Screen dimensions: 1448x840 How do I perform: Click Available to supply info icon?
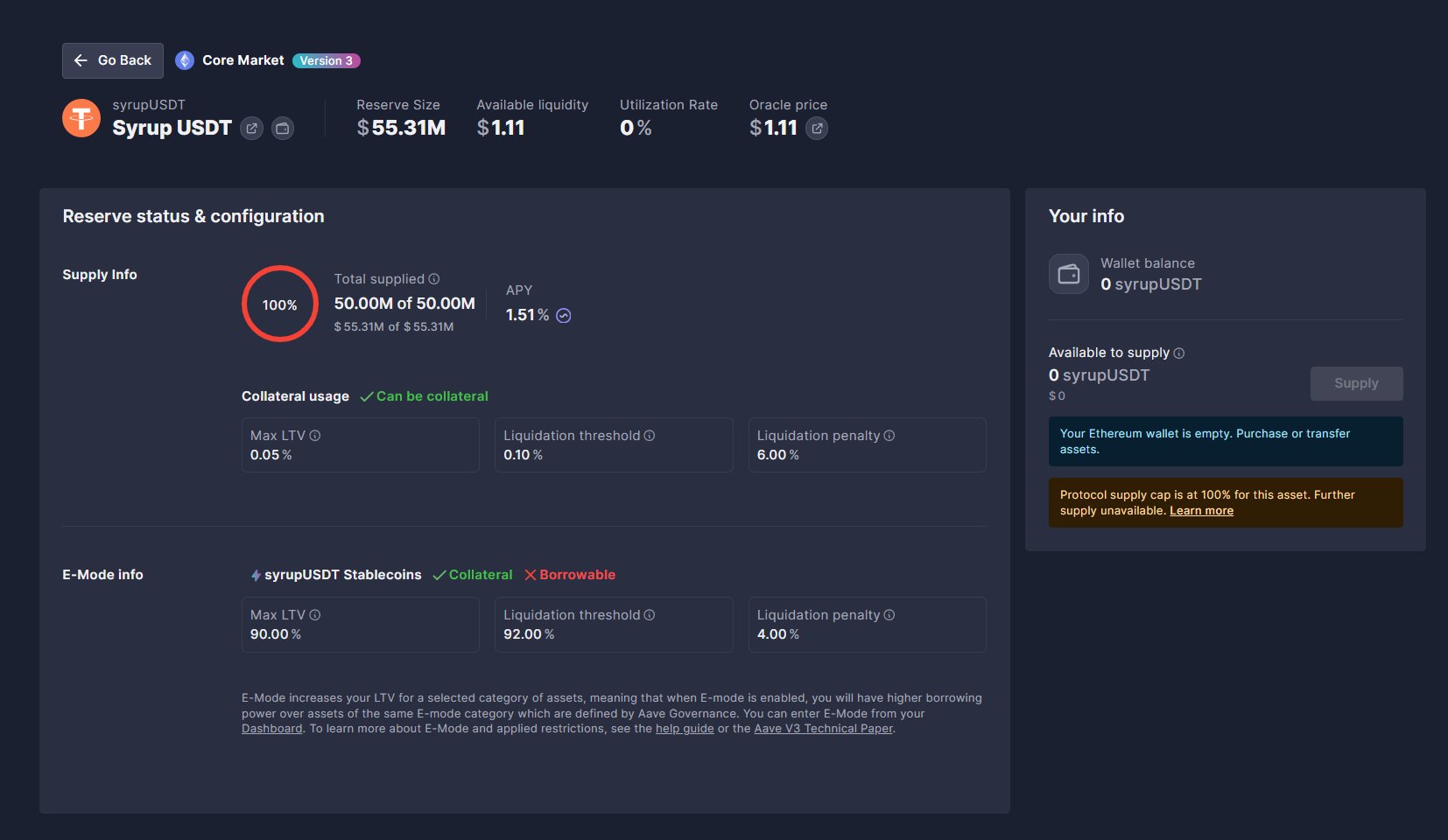click(1179, 353)
